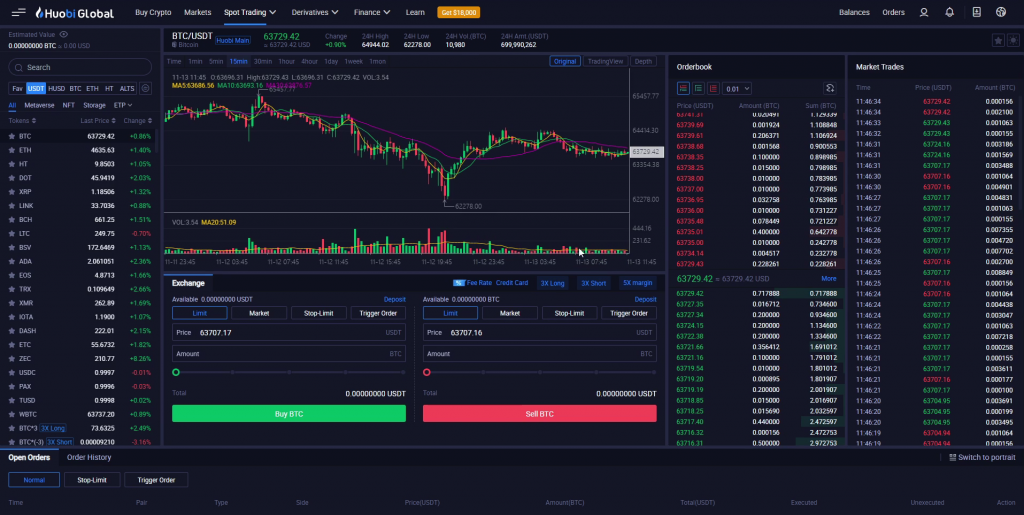Click the magnifier icon in Search box
The image size is (1024, 515).
(18, 67)
